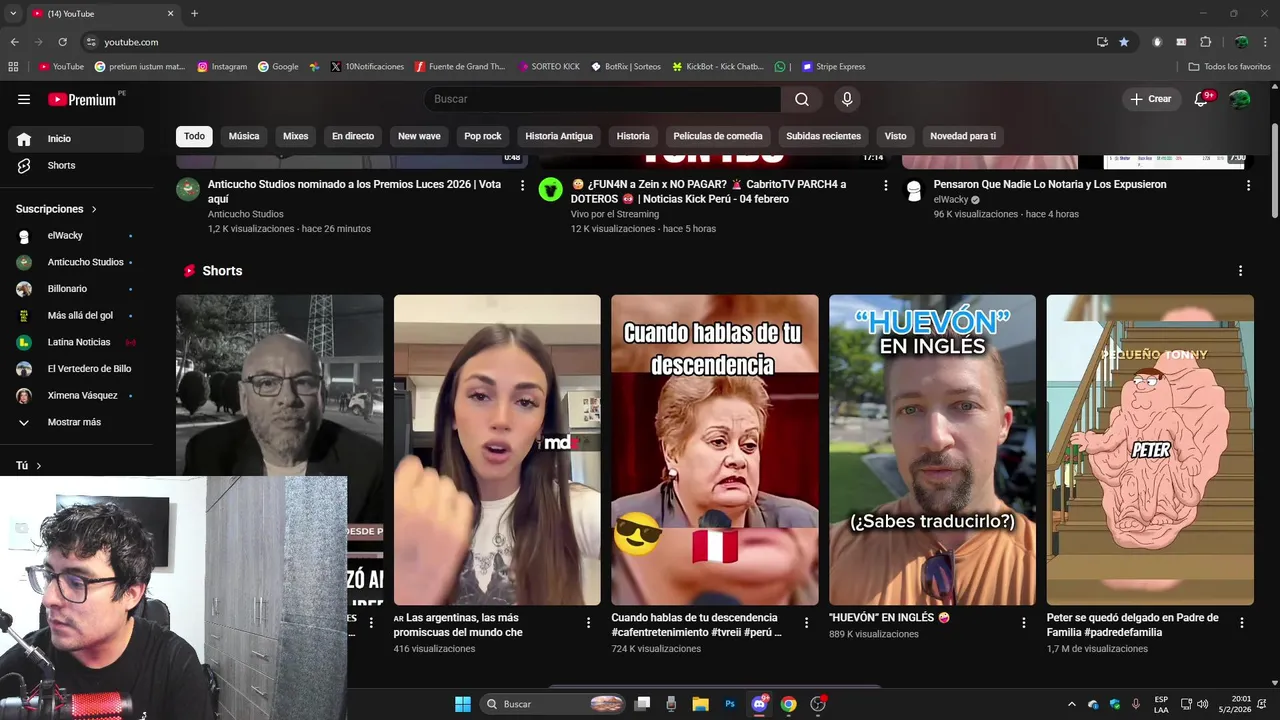Bookmark page with the star icon

tap(1124, 42)
